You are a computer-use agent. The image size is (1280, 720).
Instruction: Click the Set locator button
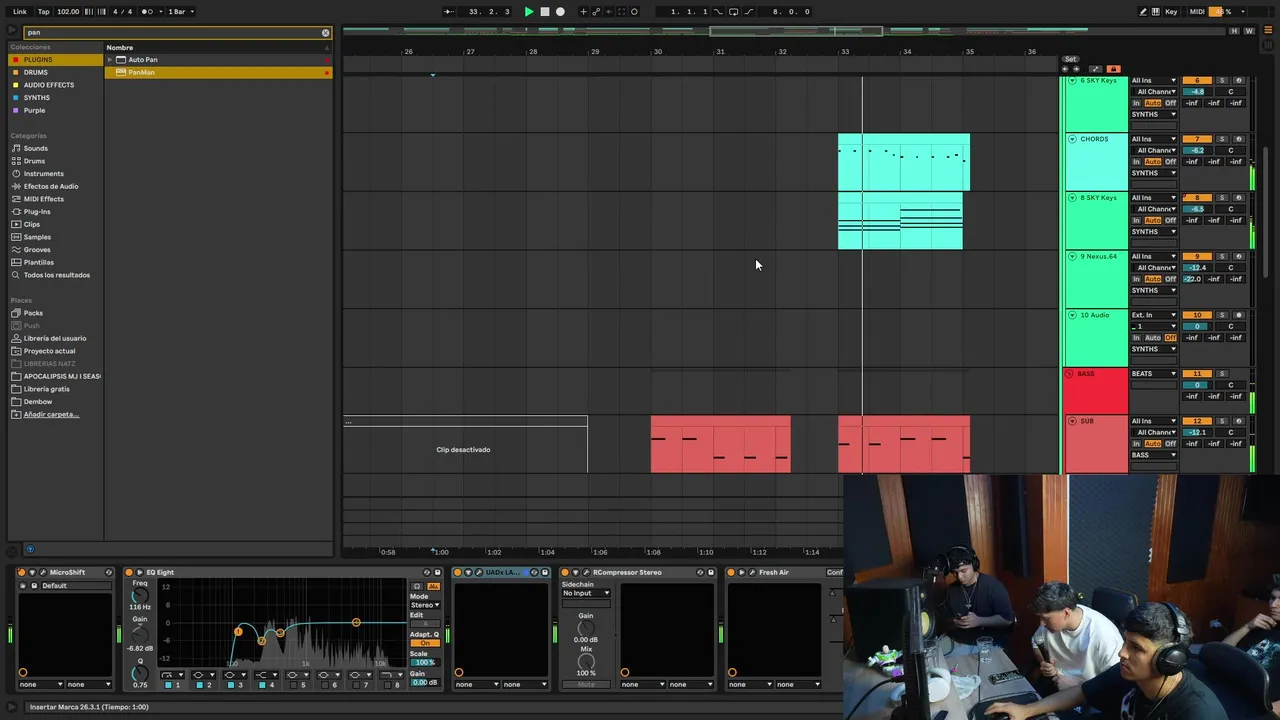pyautogui.click(x=1071, y=59)
